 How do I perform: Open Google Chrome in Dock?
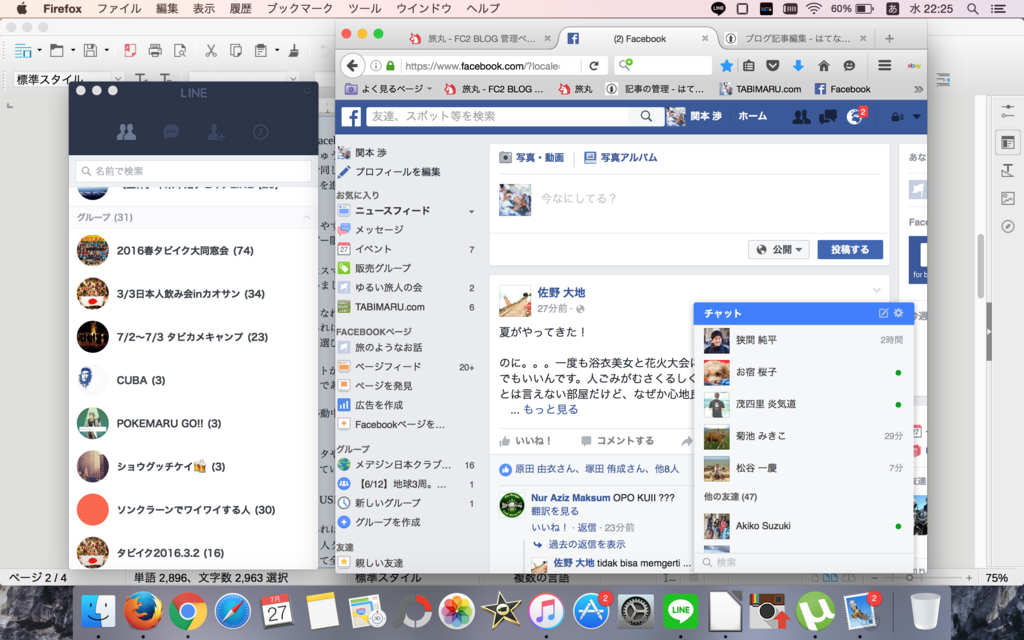(187, 611)
